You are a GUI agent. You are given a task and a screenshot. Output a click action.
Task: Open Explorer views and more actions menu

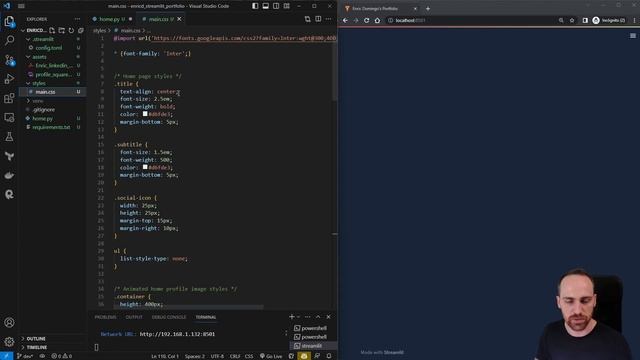tap(77, 19)
